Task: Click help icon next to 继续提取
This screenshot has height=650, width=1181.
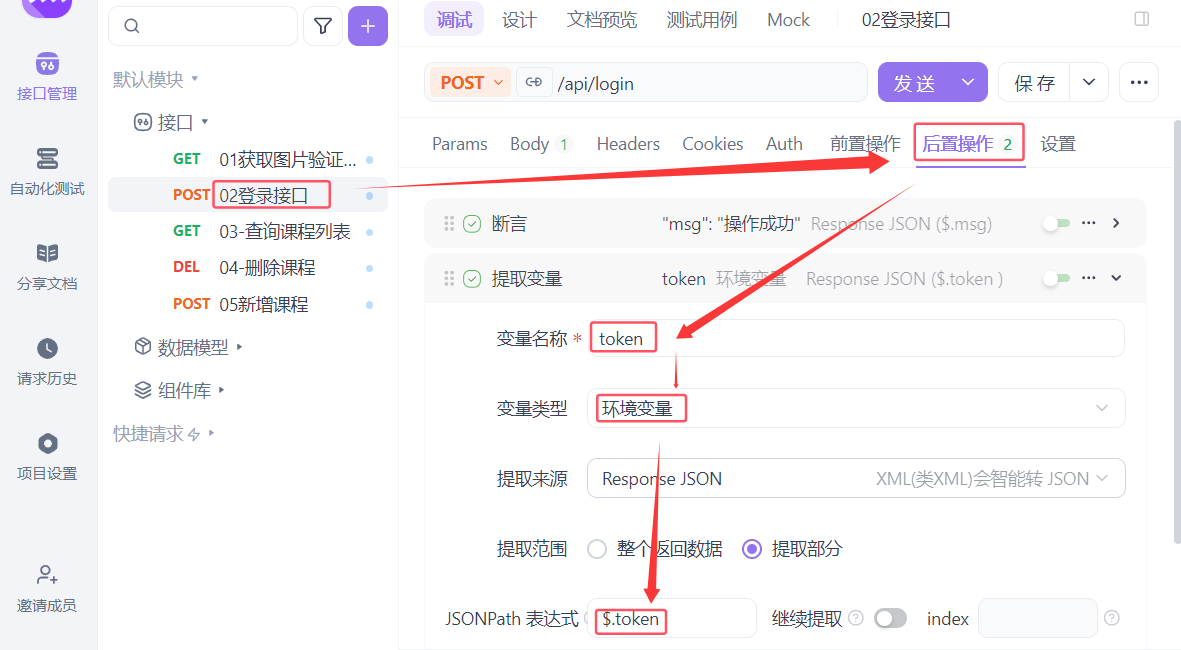Action: 856,618
